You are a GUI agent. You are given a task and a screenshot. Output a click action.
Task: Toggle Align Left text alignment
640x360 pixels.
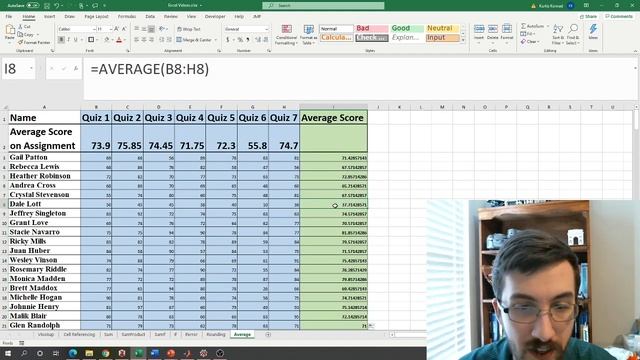pos(137,40)
